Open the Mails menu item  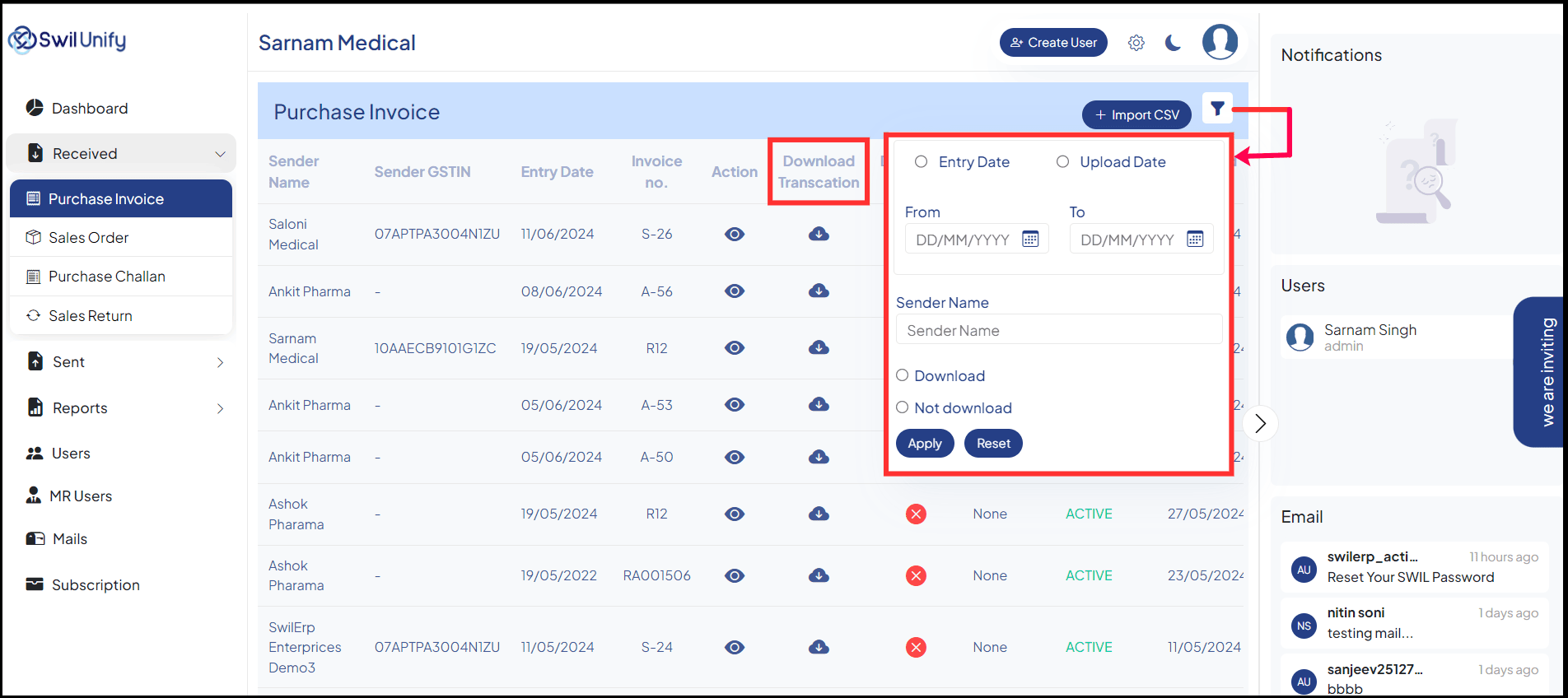coord(57,539)
